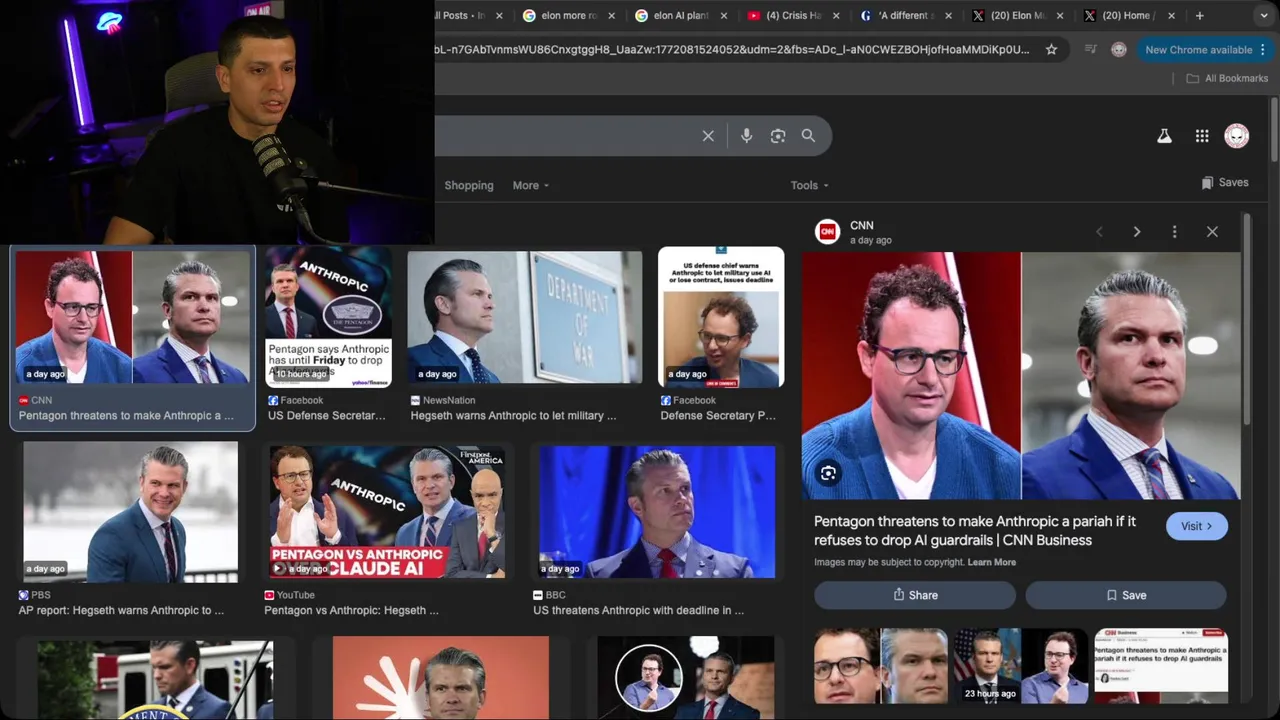Screen dimensions: 1280x720
Task: Go to previous image in preview panel
Action: [1099, 232]
